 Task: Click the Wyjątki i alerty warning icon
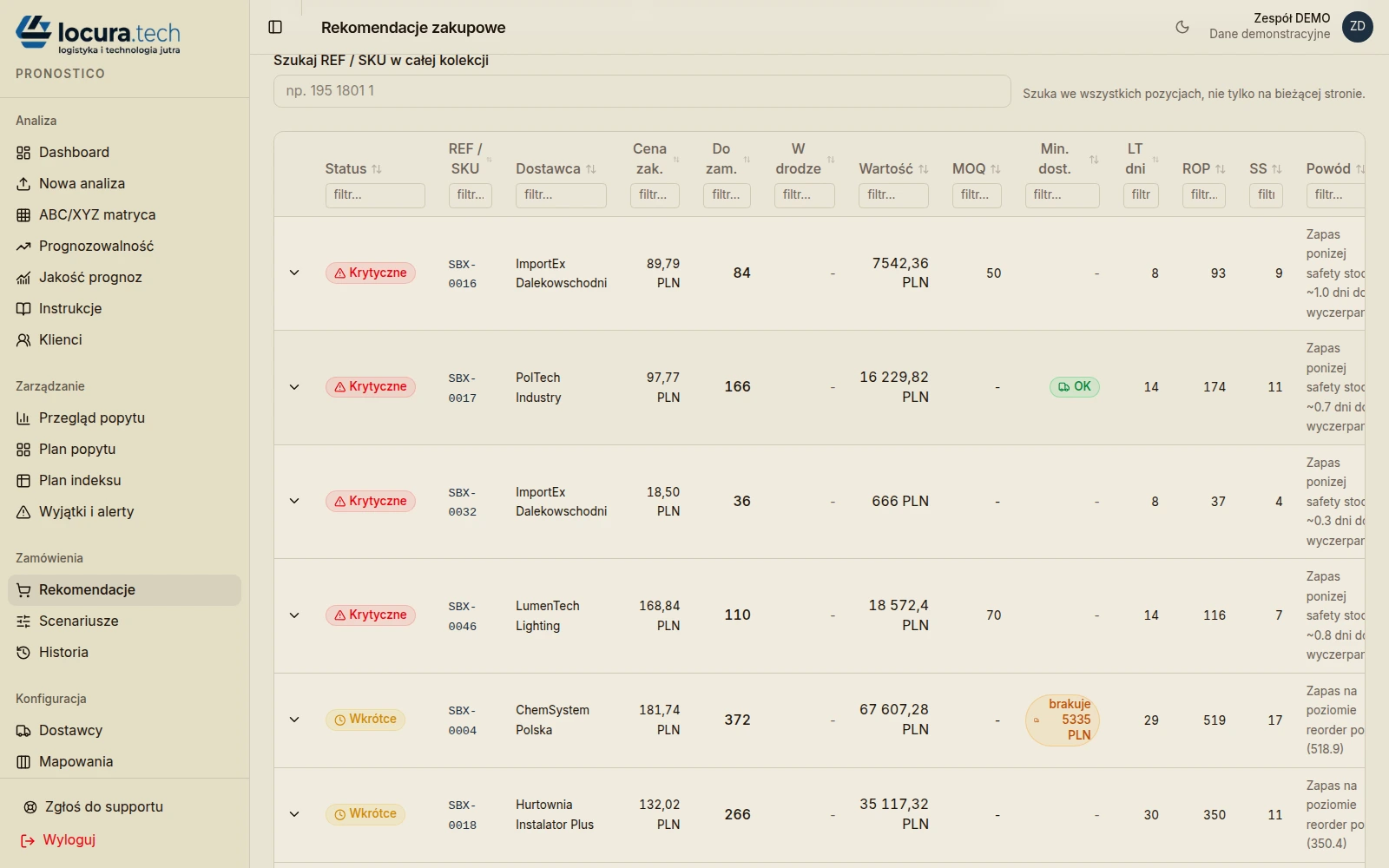[23, 512]
